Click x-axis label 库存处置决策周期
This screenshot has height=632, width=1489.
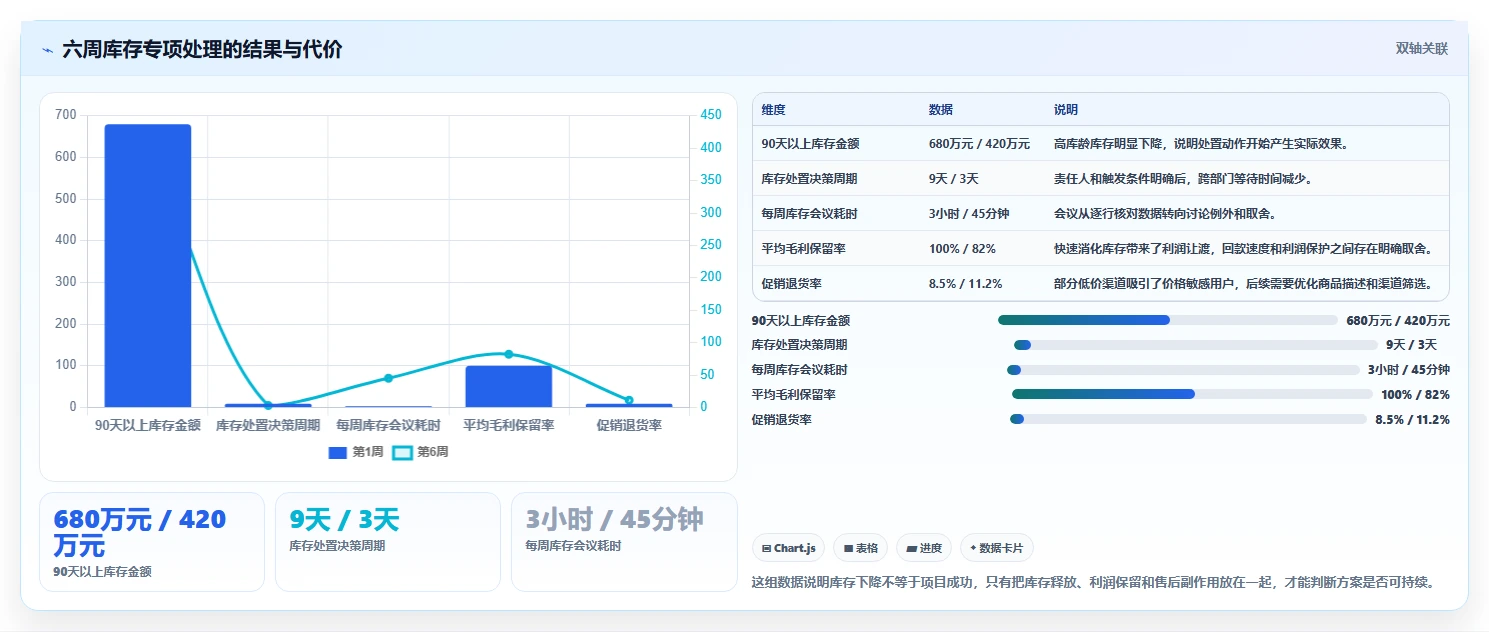coord(268,425)
